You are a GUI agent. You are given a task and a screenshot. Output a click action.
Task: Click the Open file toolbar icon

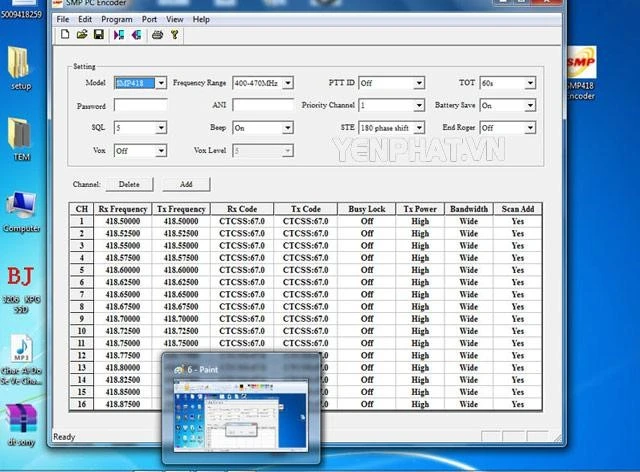(82, 35)
